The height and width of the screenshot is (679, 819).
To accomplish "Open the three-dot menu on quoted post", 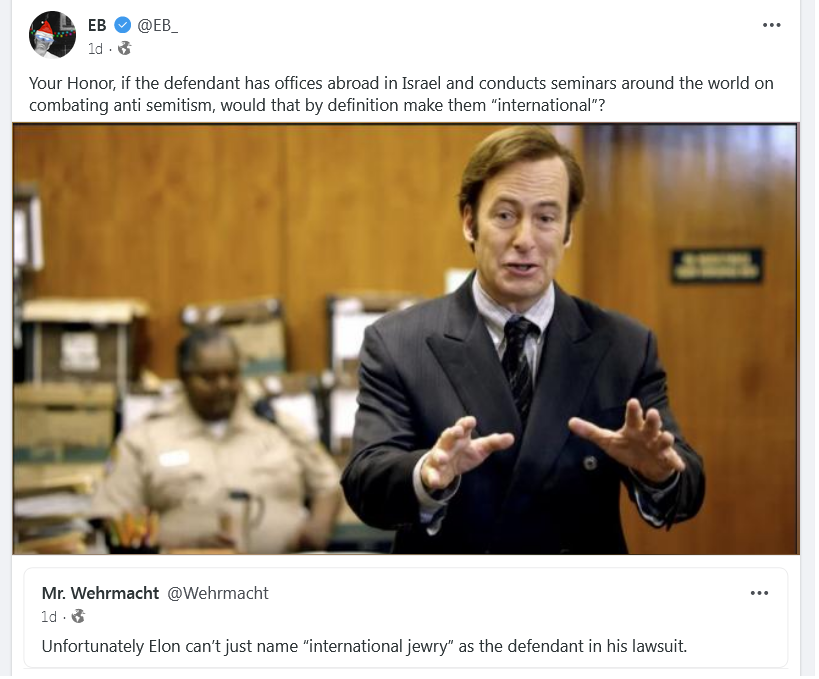I will [x=759, y=593].
